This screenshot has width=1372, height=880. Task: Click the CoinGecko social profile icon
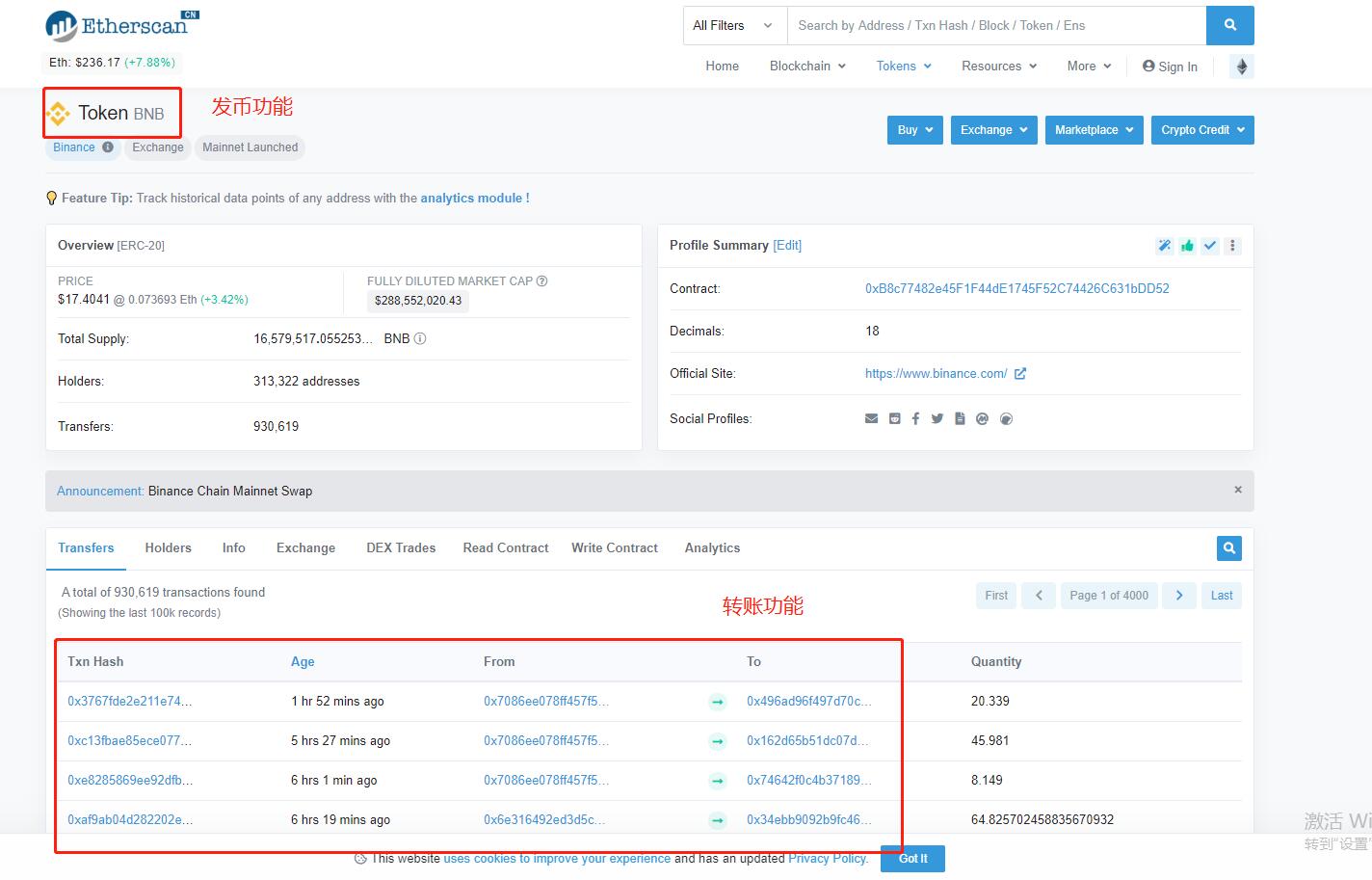click(1006, 419)
